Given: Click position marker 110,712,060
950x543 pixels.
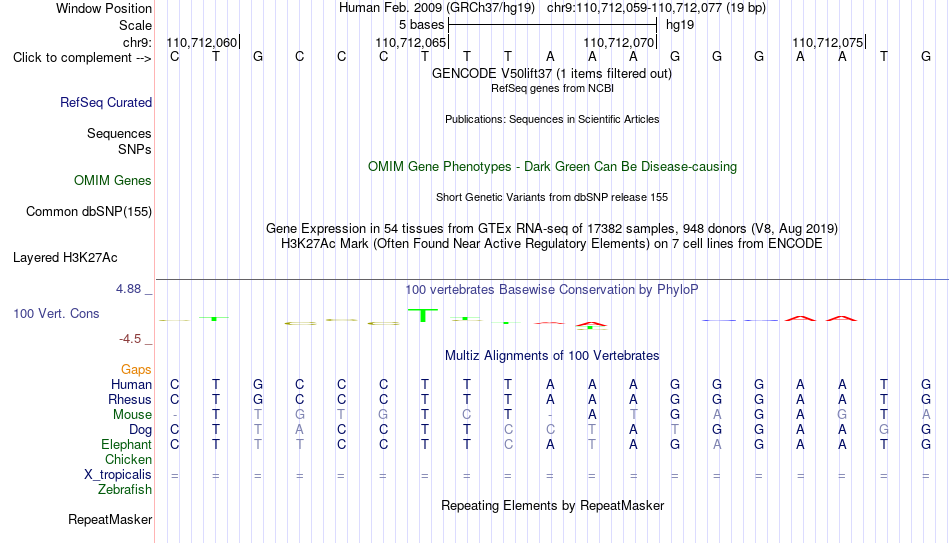Looking at the screenshot, I should pos(202,42).
